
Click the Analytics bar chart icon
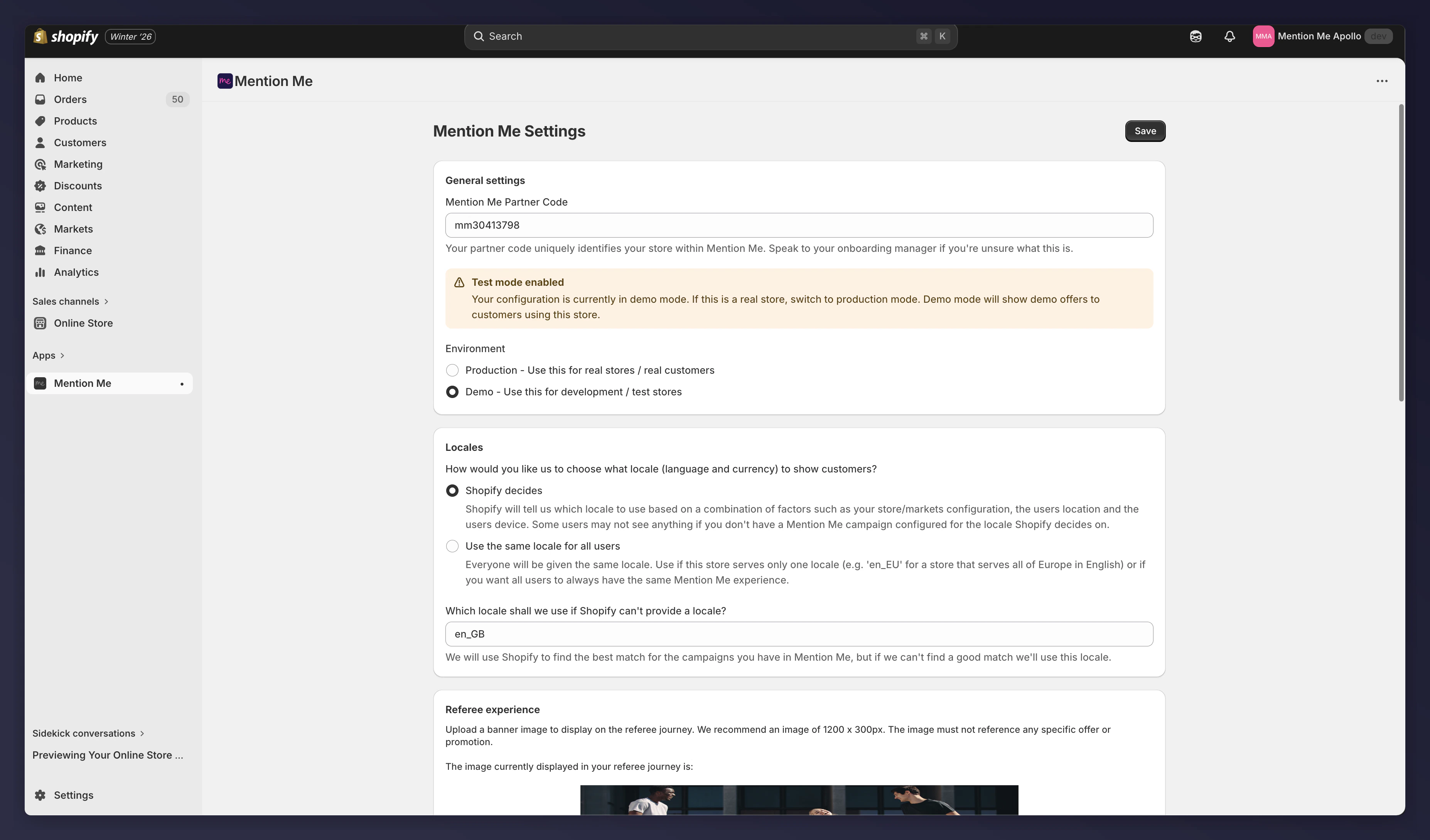click(x=40, y=272)
